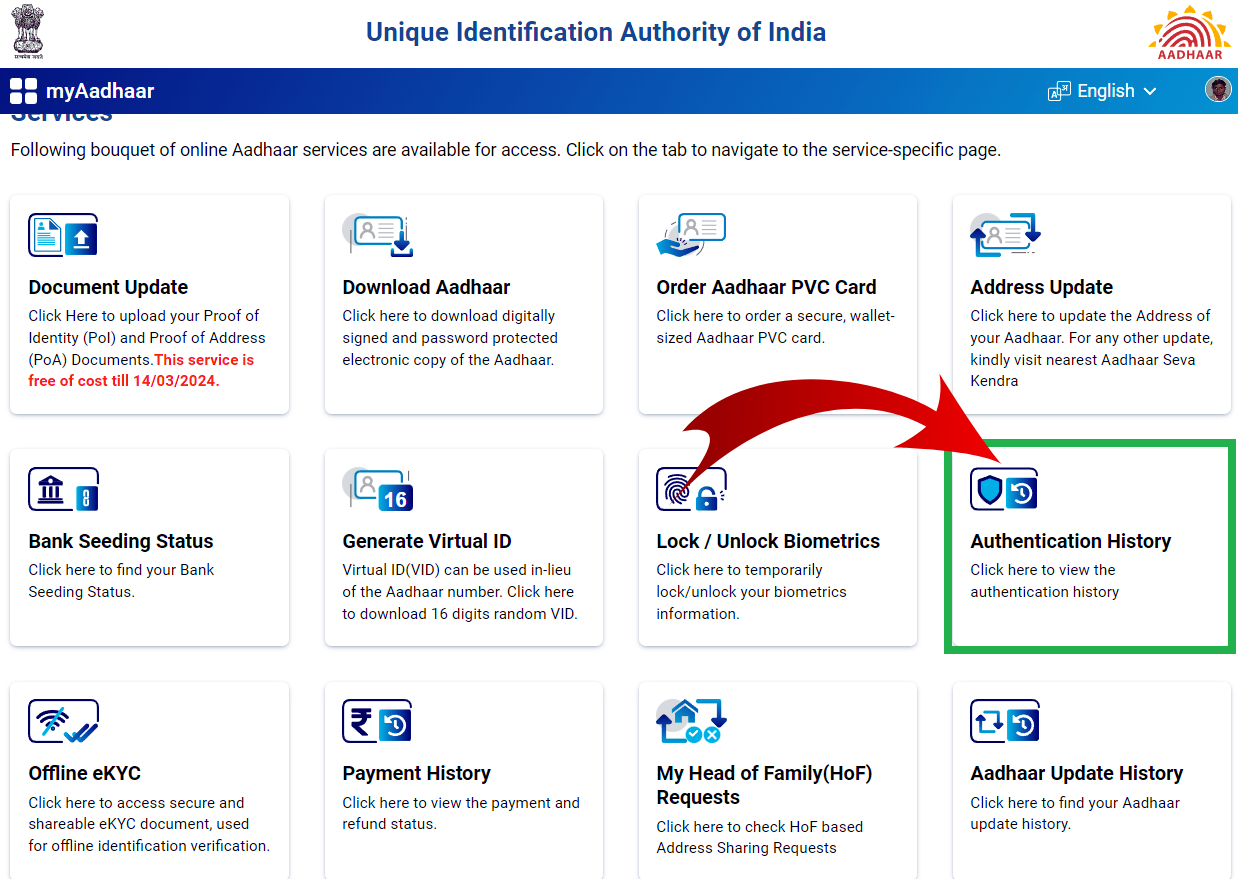This screenshot has height=879, width=1238.
Task: Click the national emblem logo
Action: tap(27, 31)
